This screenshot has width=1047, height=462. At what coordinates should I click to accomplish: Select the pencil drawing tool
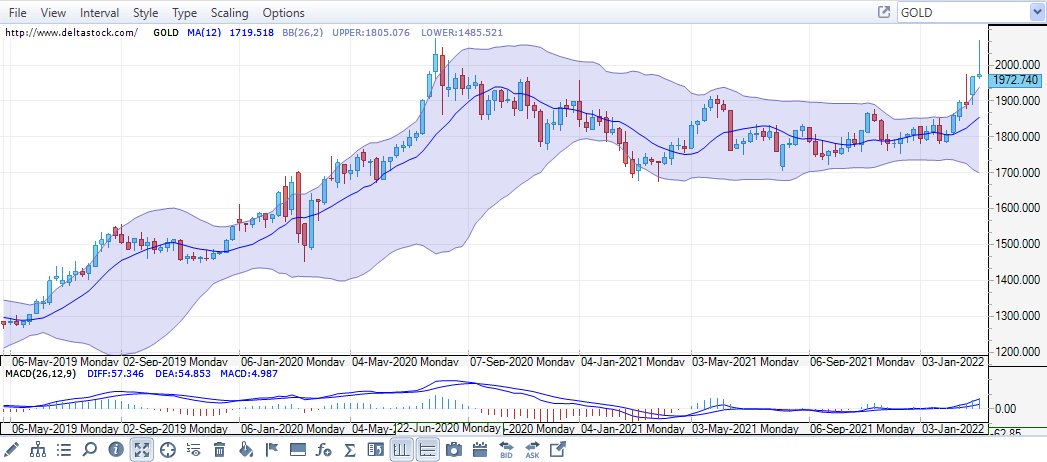coord(12,449)
